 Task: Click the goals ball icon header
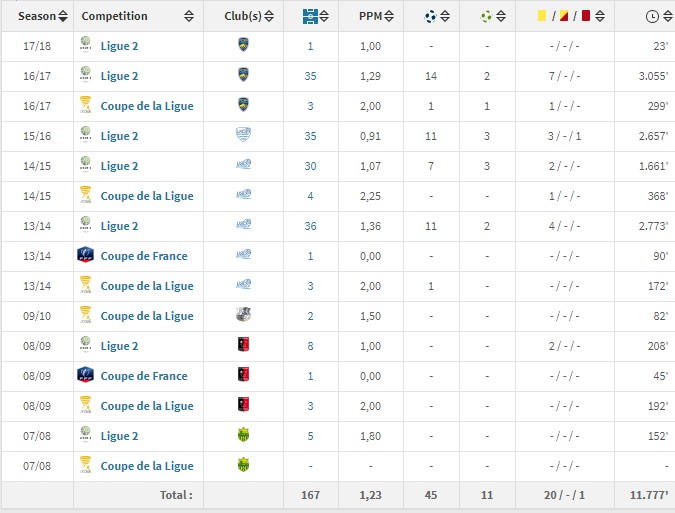pyautogui.click(x=430, y=16)
